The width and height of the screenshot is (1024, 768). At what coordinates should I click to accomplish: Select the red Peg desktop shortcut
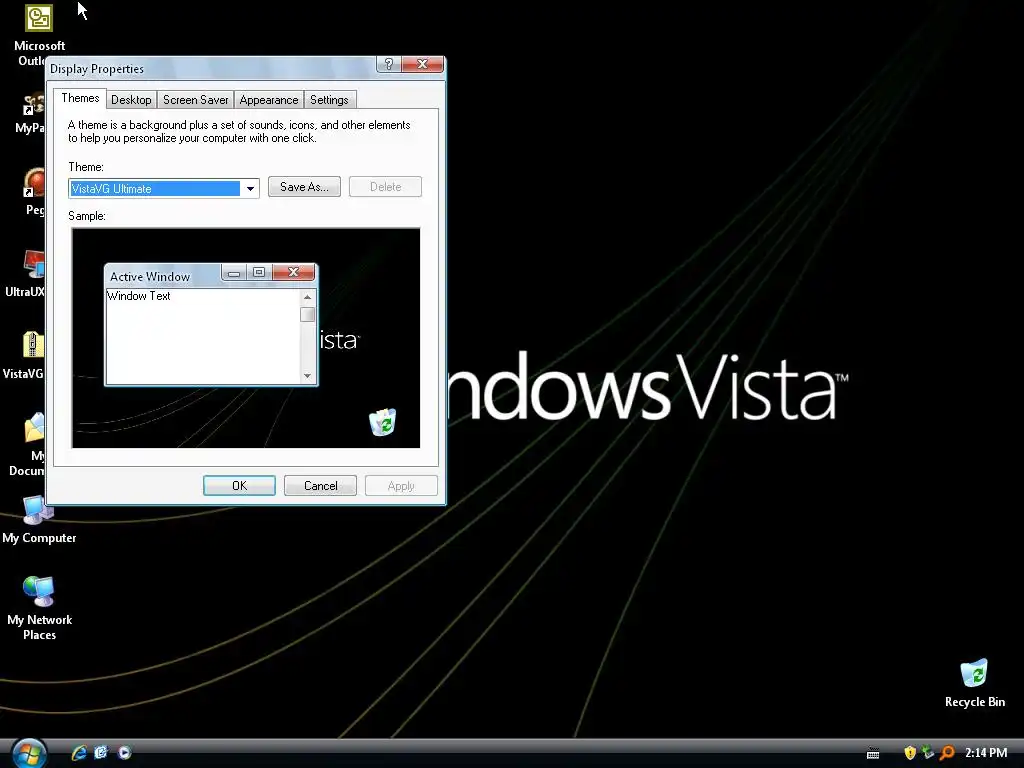(34, 191)
